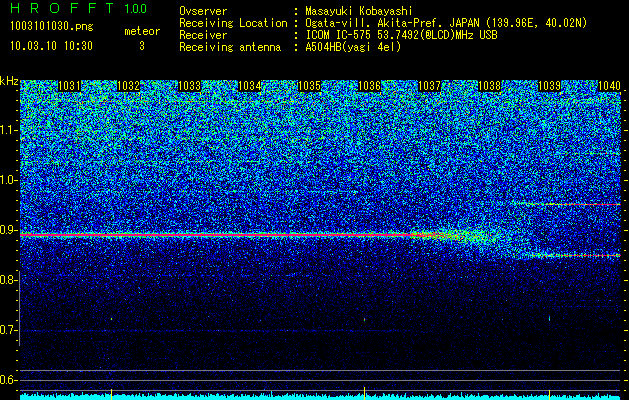The image size is (629, 400).
Task: Click the kHz axis unit label
Action: coord(9,81)
